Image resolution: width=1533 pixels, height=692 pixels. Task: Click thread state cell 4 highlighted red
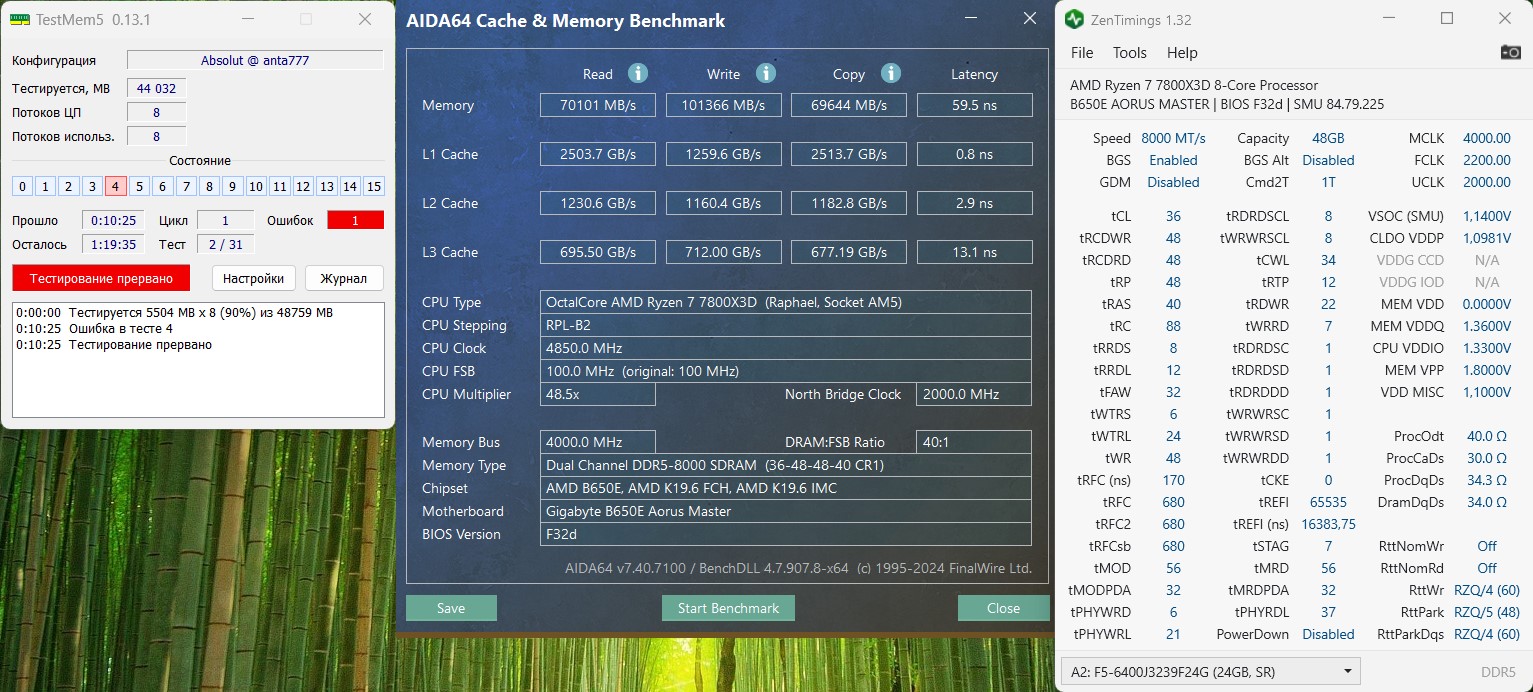pyautogui.click(x=115, y=186)
